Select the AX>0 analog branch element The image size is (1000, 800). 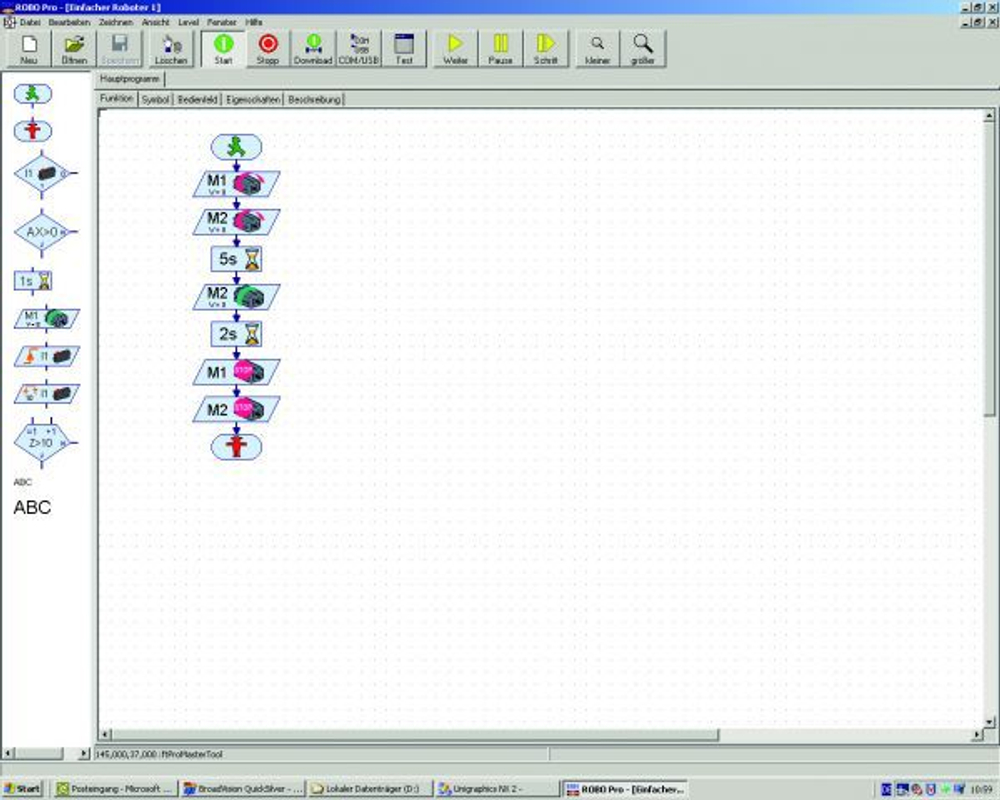(x=42, y=232)
